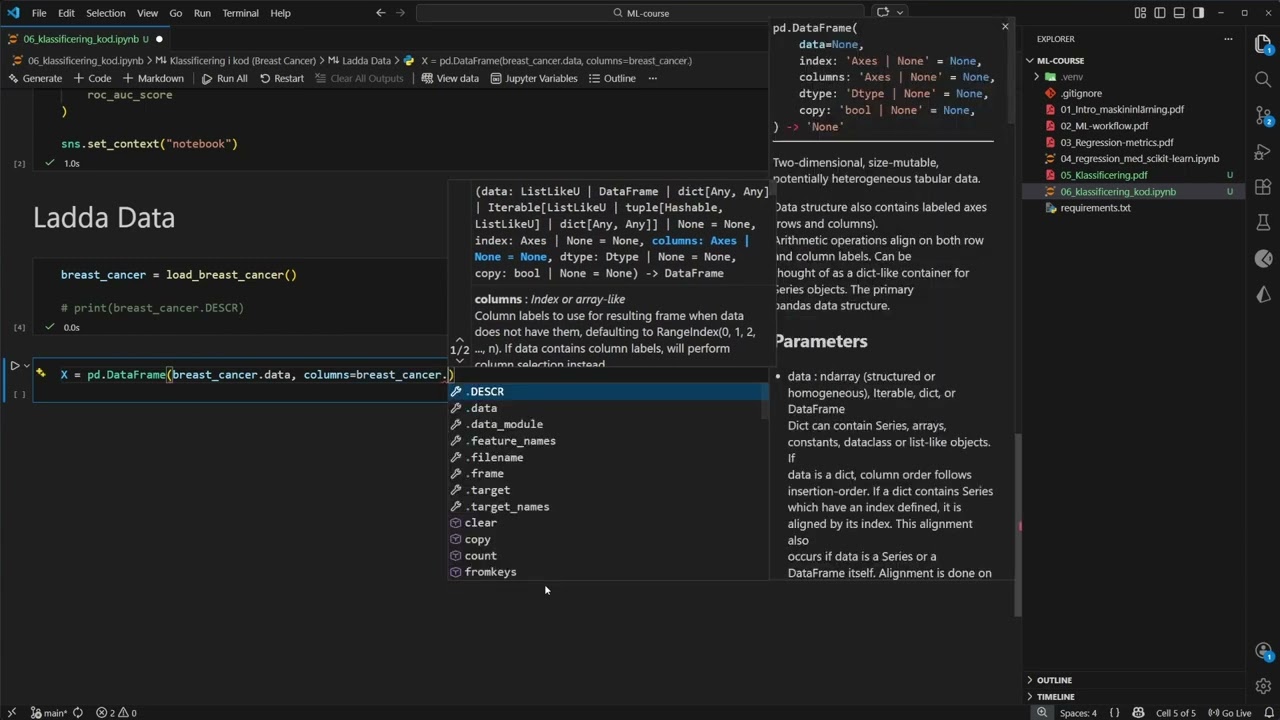The height and width of the screenshot is (720, 1280).
Task: Close the pd.DataFrame documentation popup
Action: [1005, 27]
